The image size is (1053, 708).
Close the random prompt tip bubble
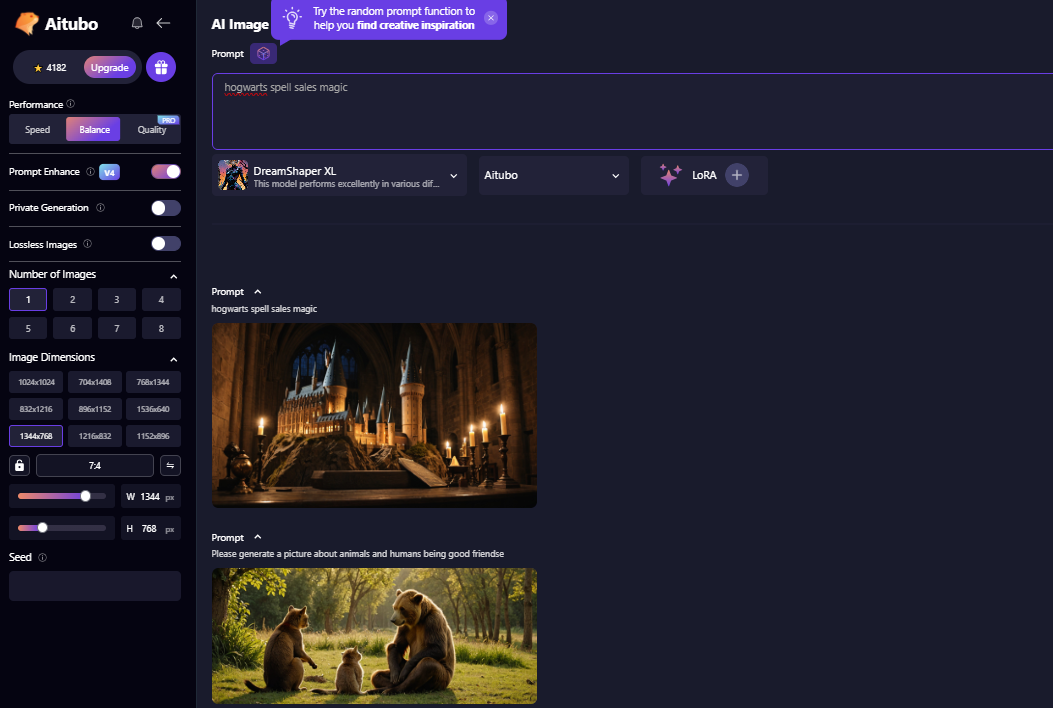pos(491,18)
